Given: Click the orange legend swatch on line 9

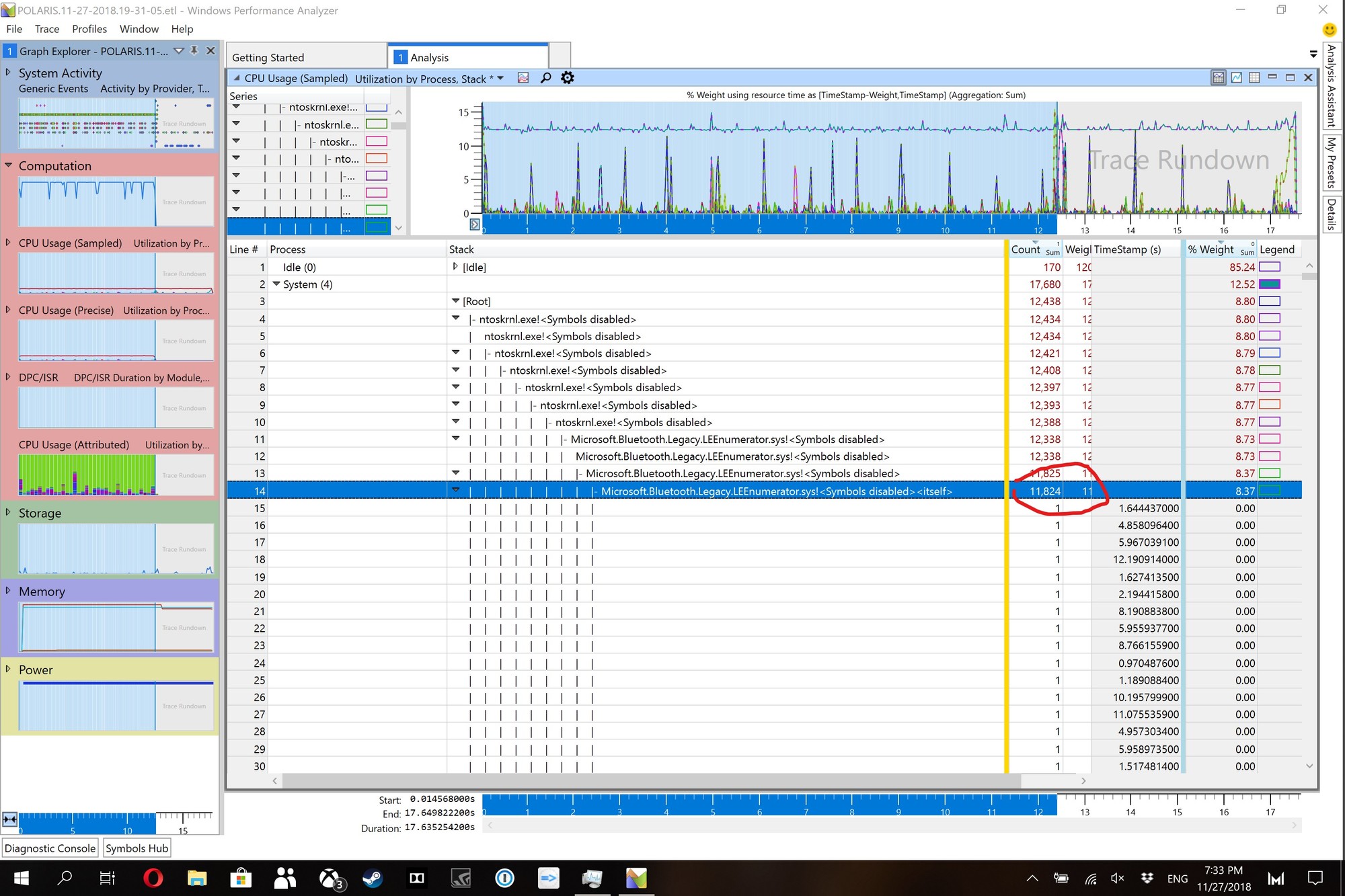Looking at the screenshot, I should tap(1269, 405).
